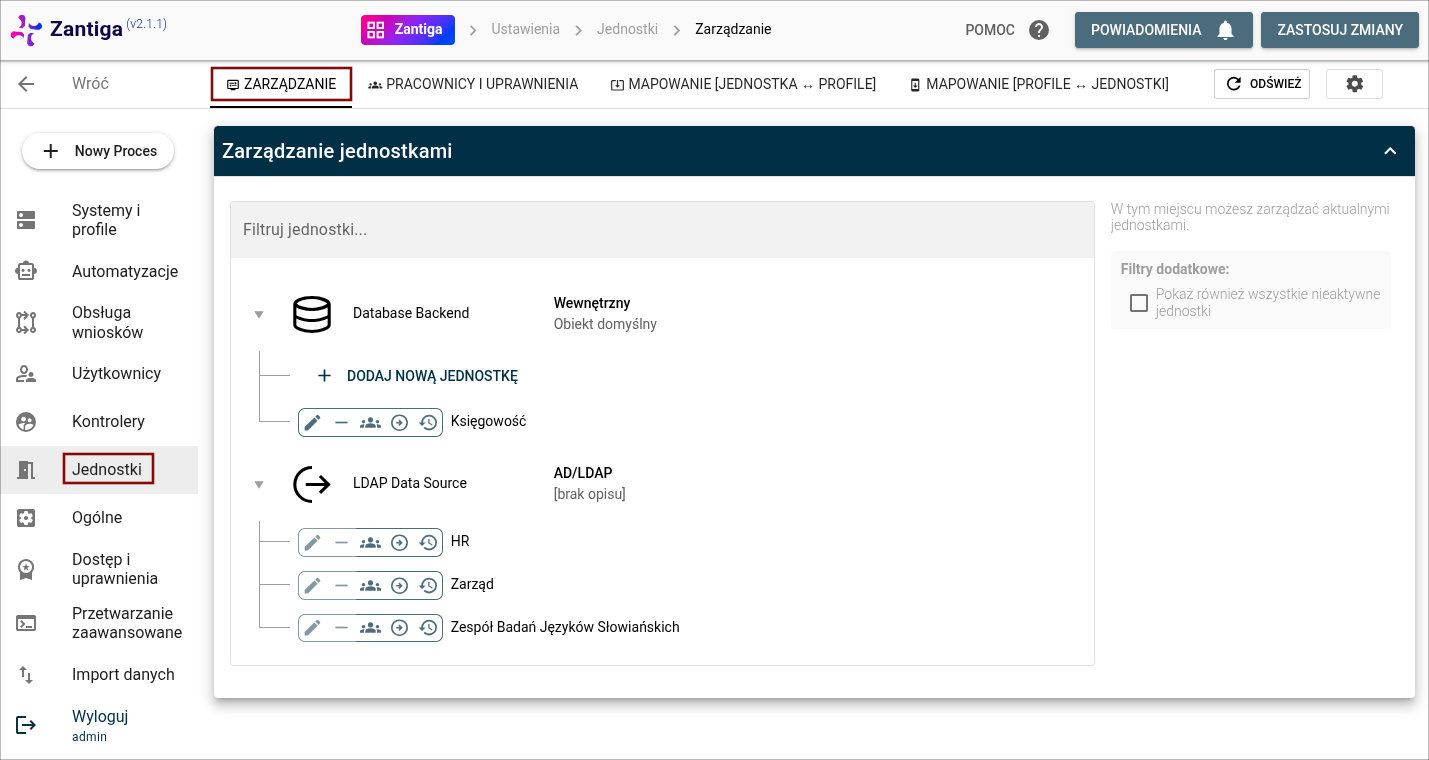Click the members group icon for HR
Image resolution: width=1429 pixels, height=760 pixels.
pyautogui.click(x=370, y=542)
